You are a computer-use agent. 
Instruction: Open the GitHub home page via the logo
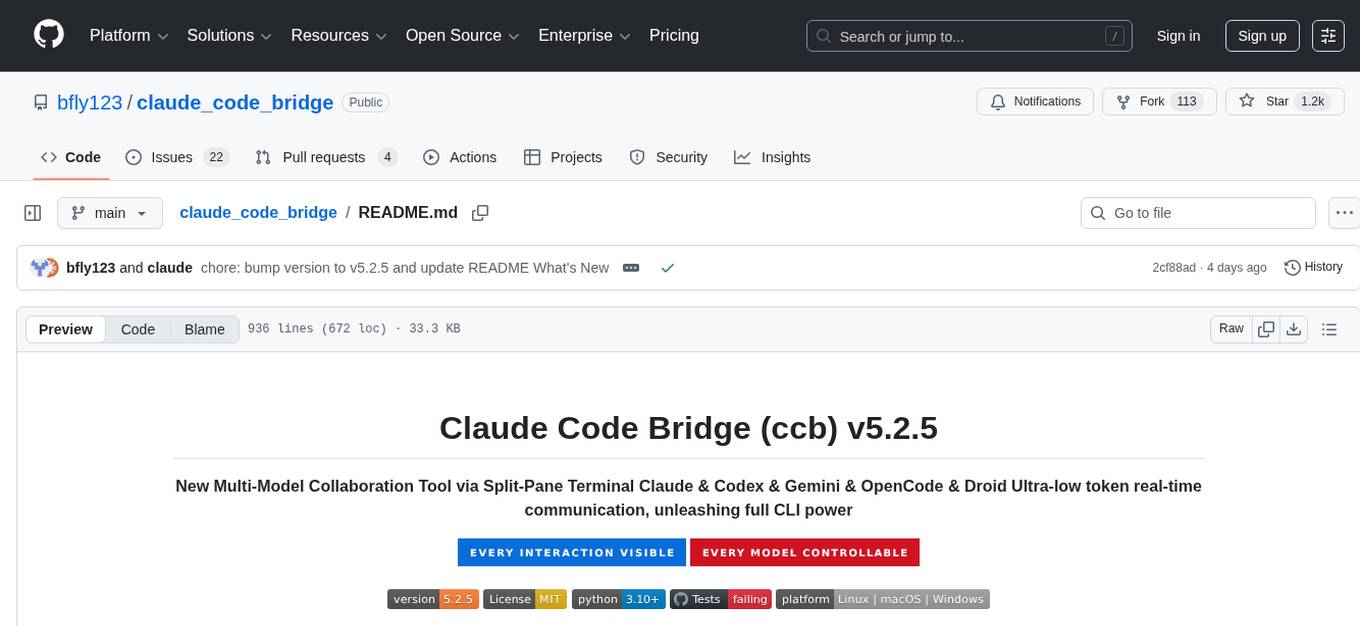tap(48, 34)
